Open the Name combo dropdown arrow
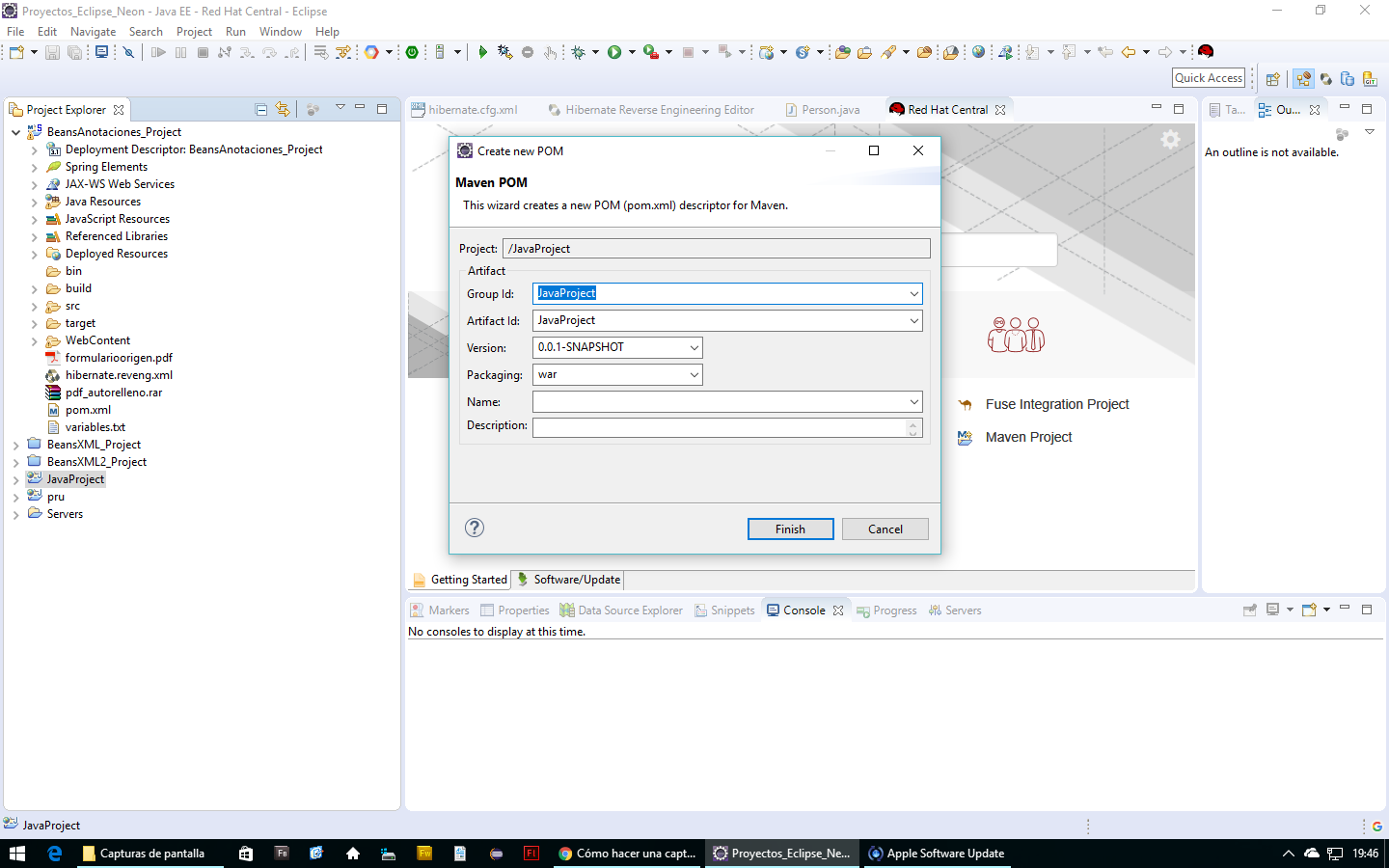Viewport: 1389px width, 868px height. tap(913, 401)
